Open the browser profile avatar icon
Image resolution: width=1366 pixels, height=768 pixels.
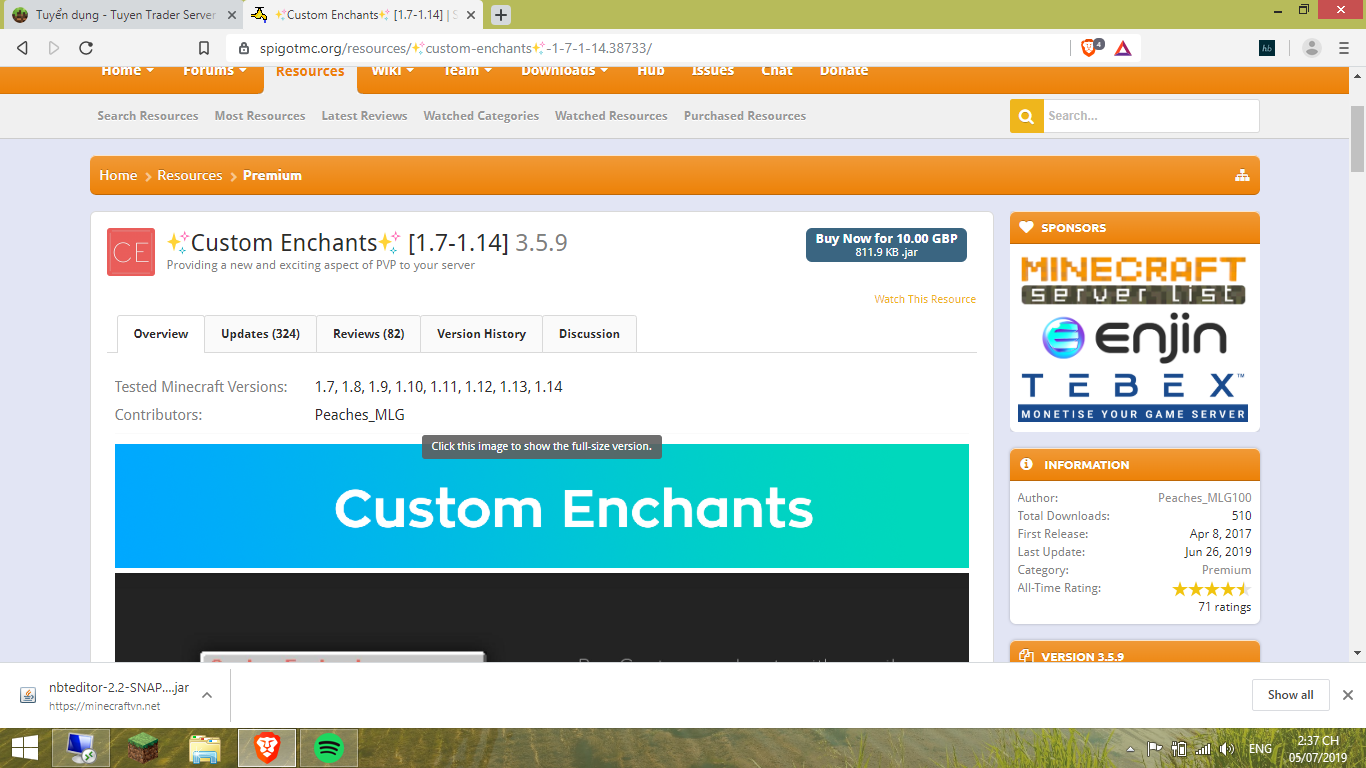coord(1312,48)
